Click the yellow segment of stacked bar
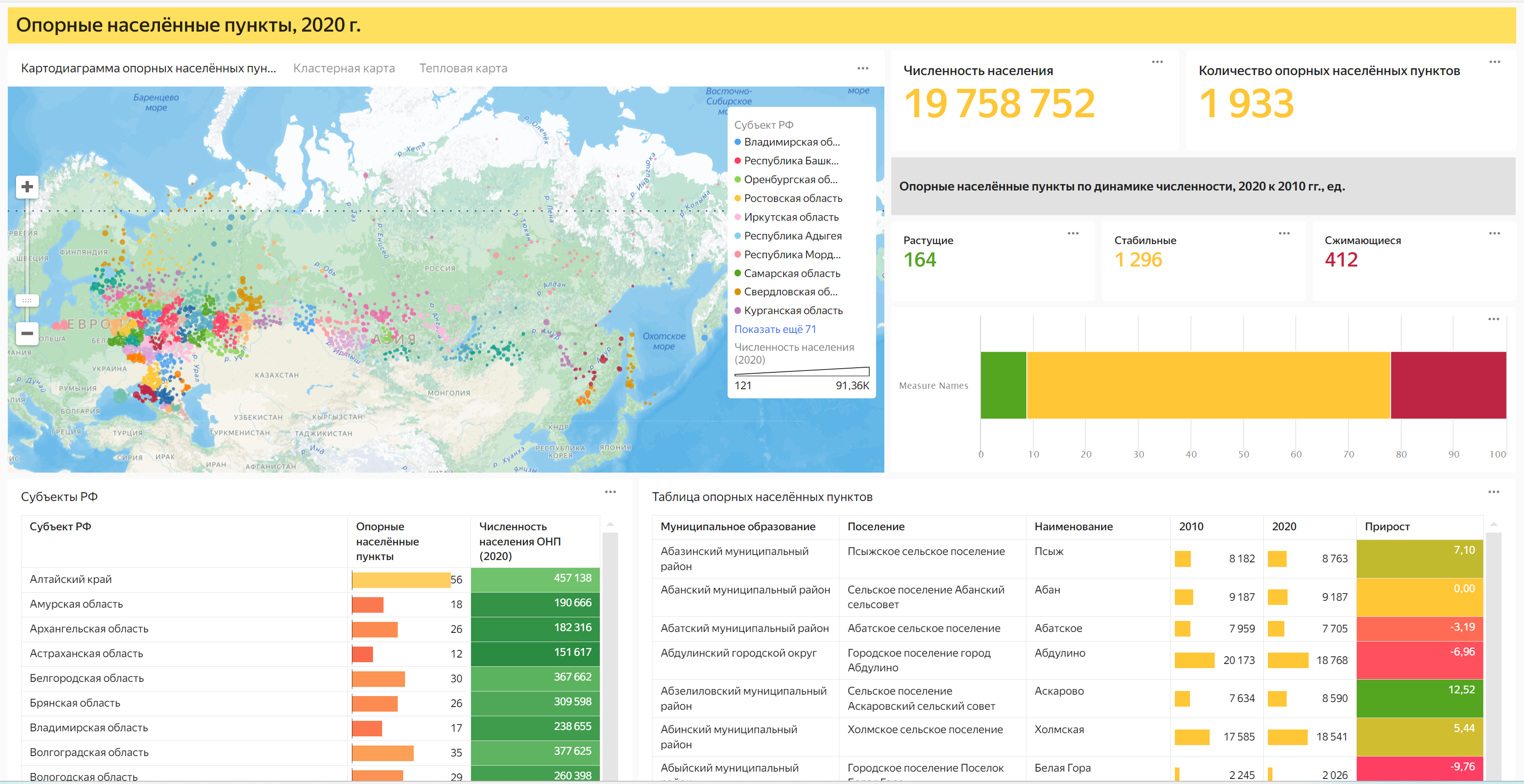 (1208, 386)
